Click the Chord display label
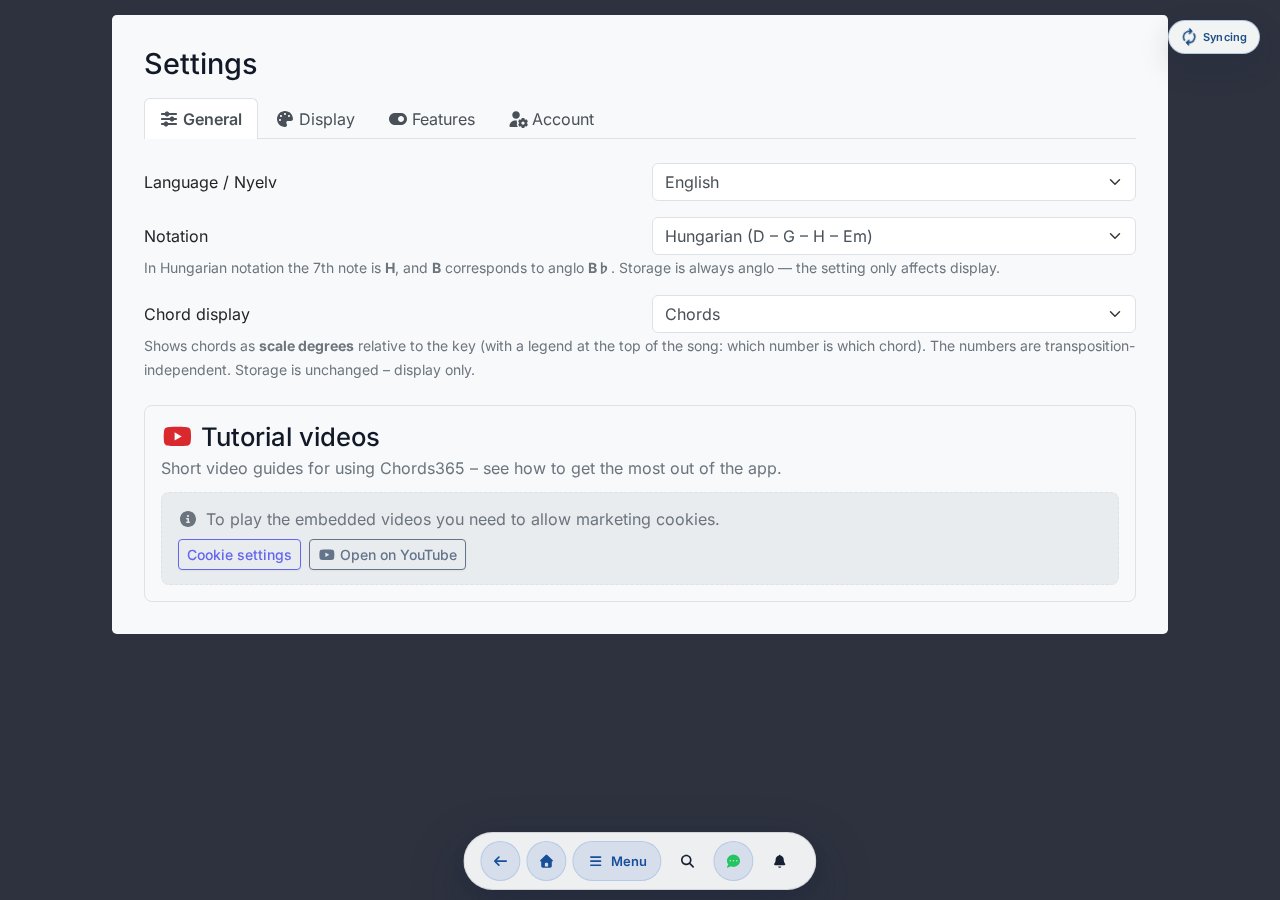 (197, 314)
